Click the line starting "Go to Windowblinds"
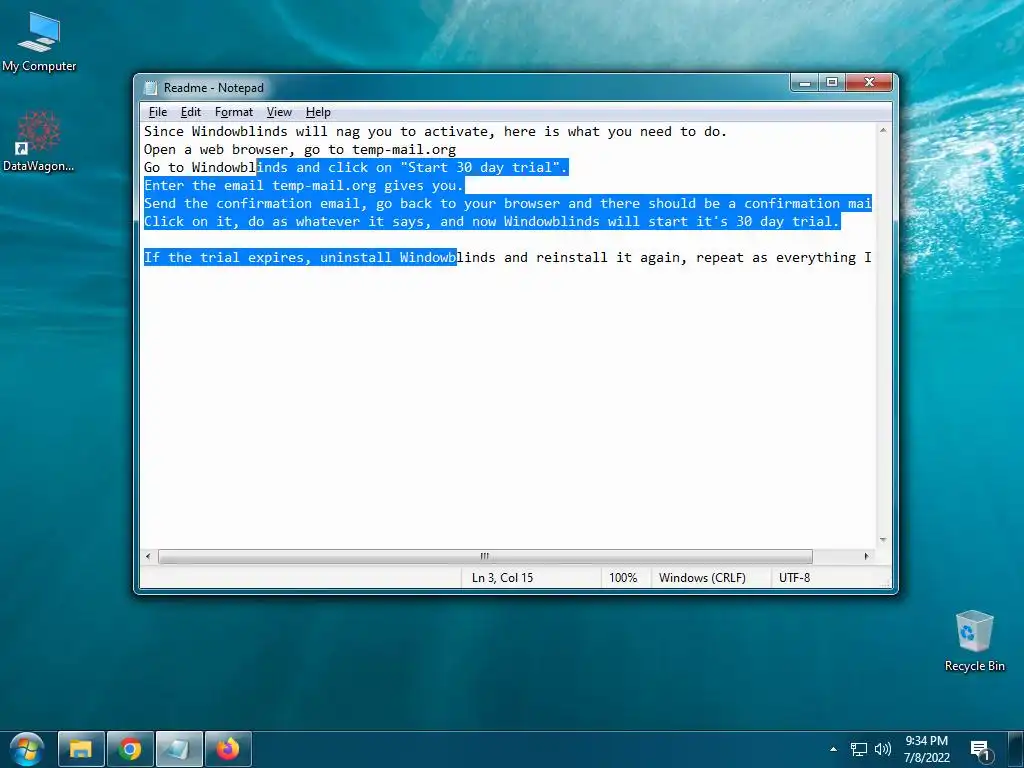 356,168
